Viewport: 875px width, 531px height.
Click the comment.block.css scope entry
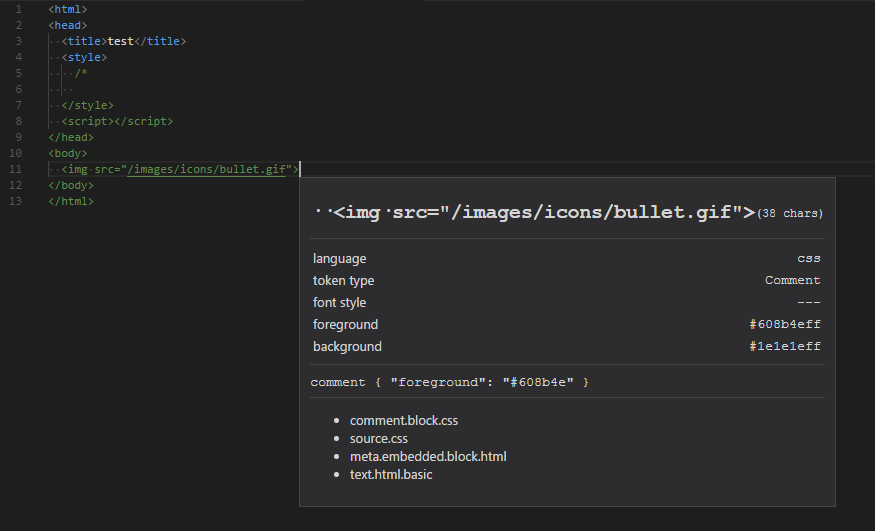tap(403, 421)
